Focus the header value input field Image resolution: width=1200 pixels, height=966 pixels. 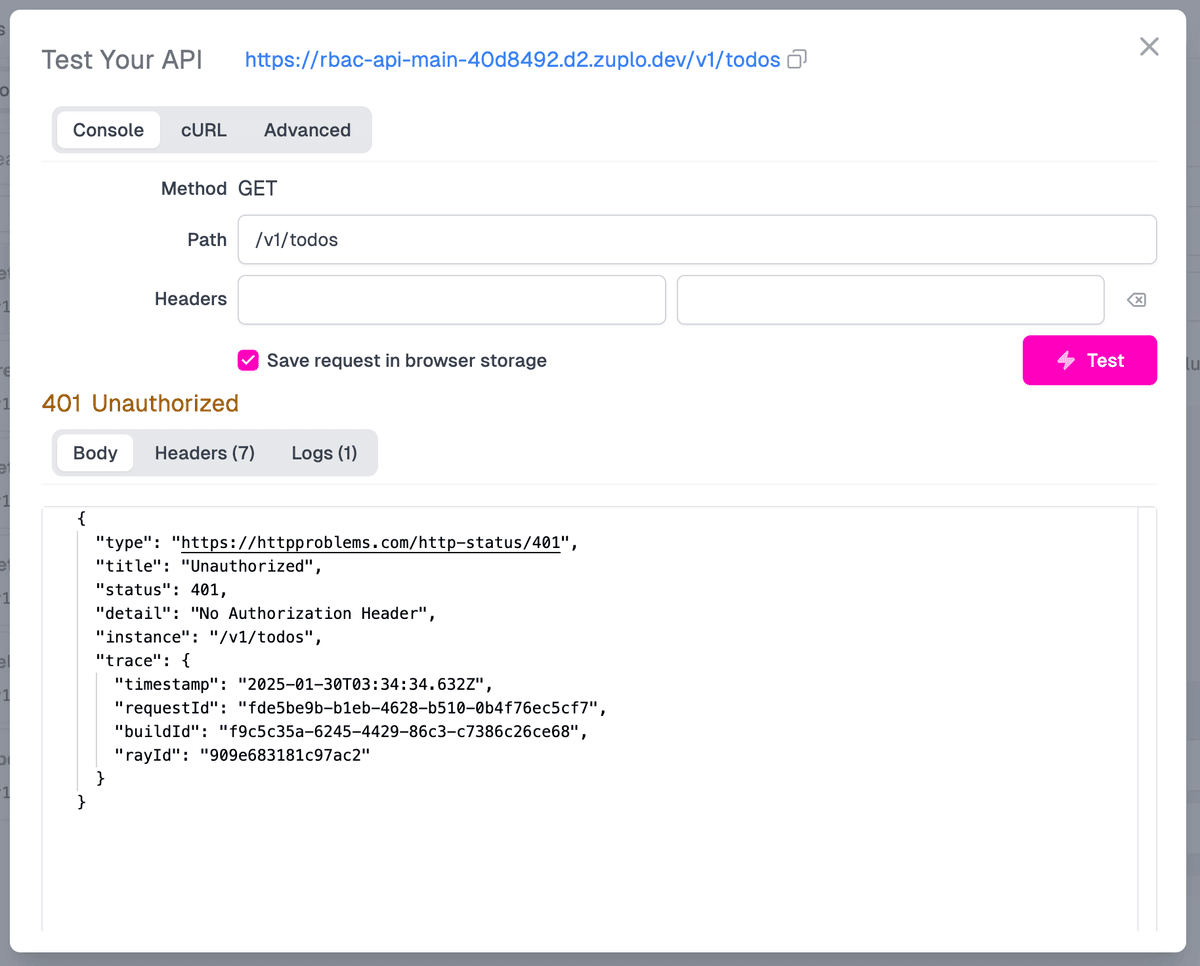point(890,300)
